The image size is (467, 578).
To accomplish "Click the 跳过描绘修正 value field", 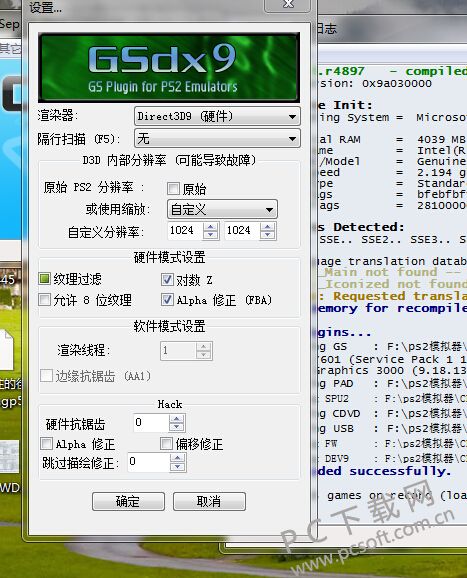I will coord(149,463).
